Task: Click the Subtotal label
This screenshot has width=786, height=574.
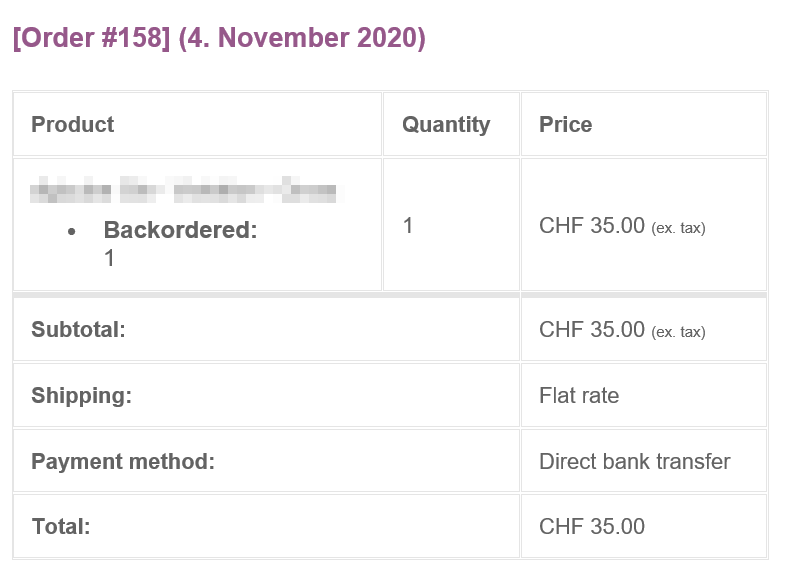Action: click(78, 329)
